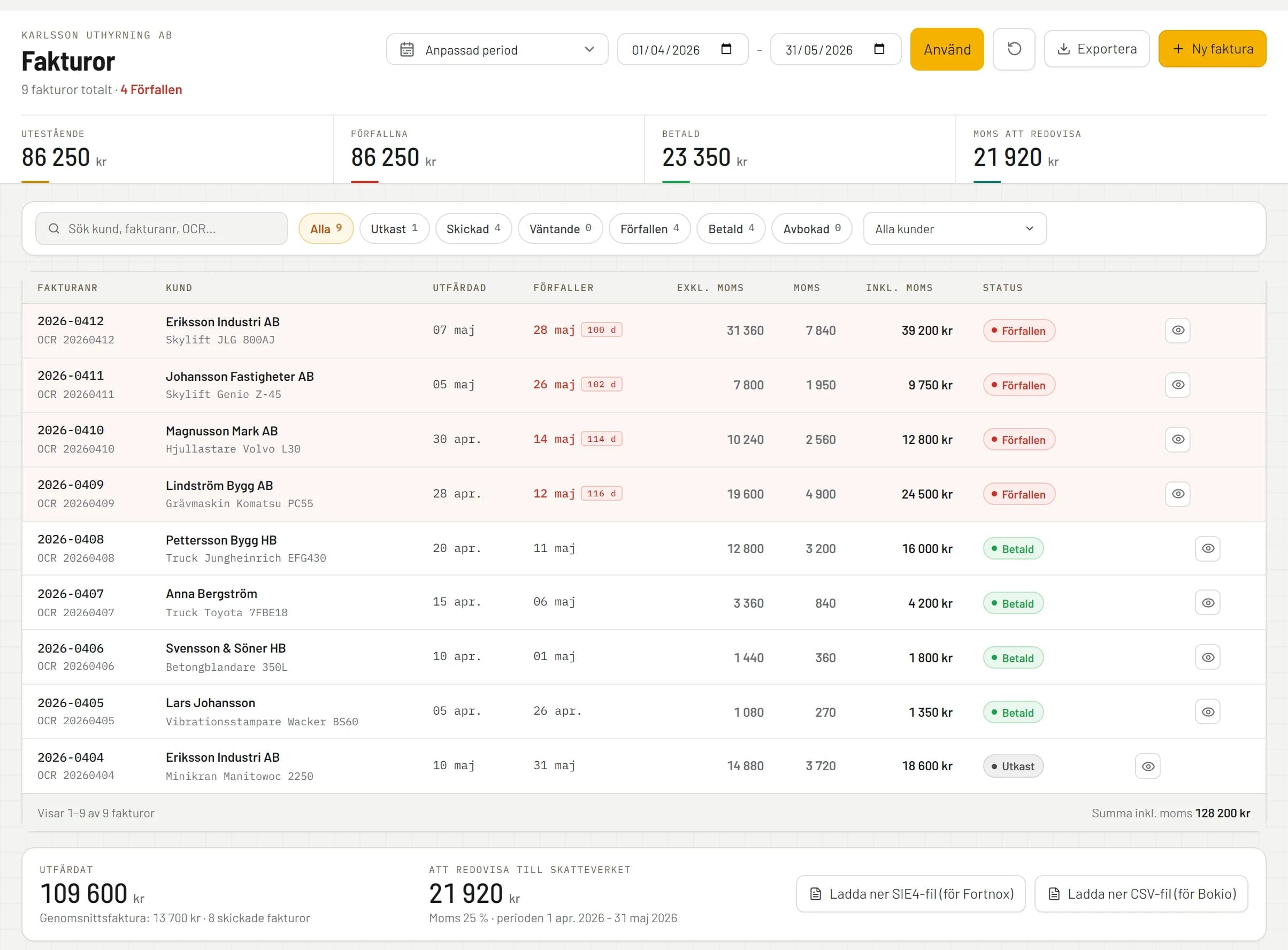View invoice 2026-0408 via eye icon
Viewport: 1288px width, 950px height.
pos(1208,549)
